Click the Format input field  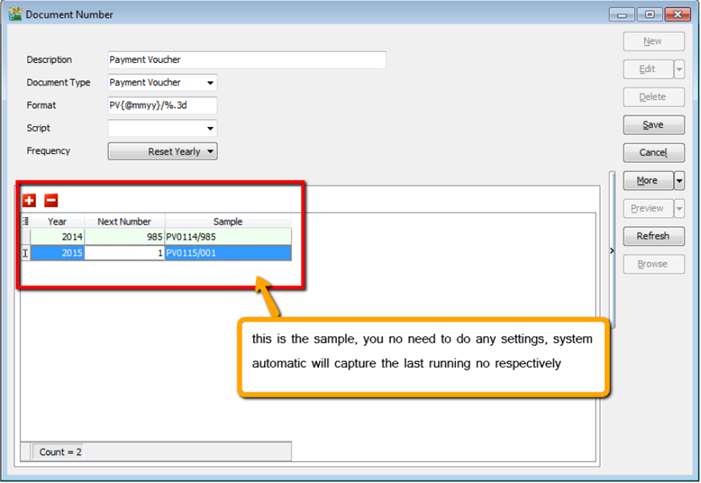pos(161,105)
